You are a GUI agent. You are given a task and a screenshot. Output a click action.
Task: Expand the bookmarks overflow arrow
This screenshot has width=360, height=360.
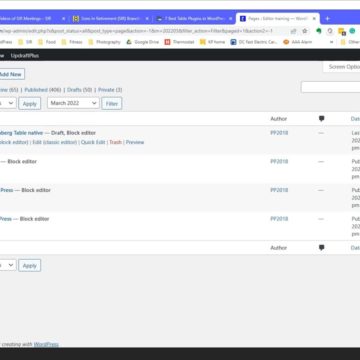click(331, 42)
